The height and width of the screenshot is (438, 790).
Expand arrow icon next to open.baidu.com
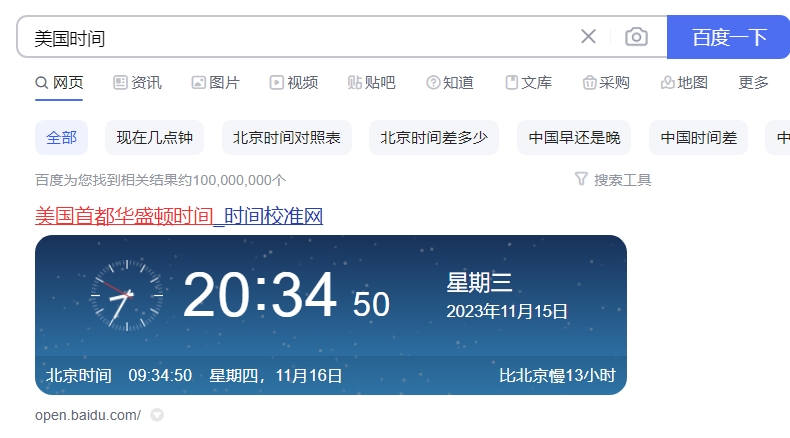click(x=157, y=415)
